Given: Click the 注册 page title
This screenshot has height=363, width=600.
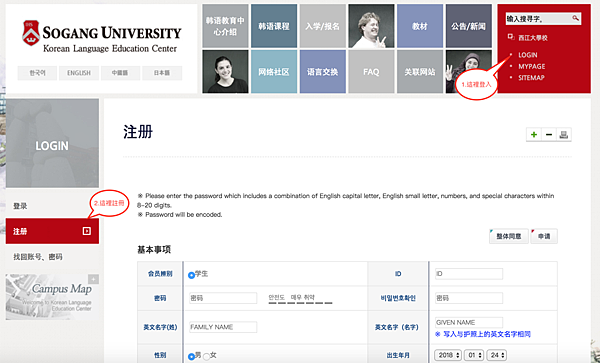Looking at the screenshot, I should 138,132.
